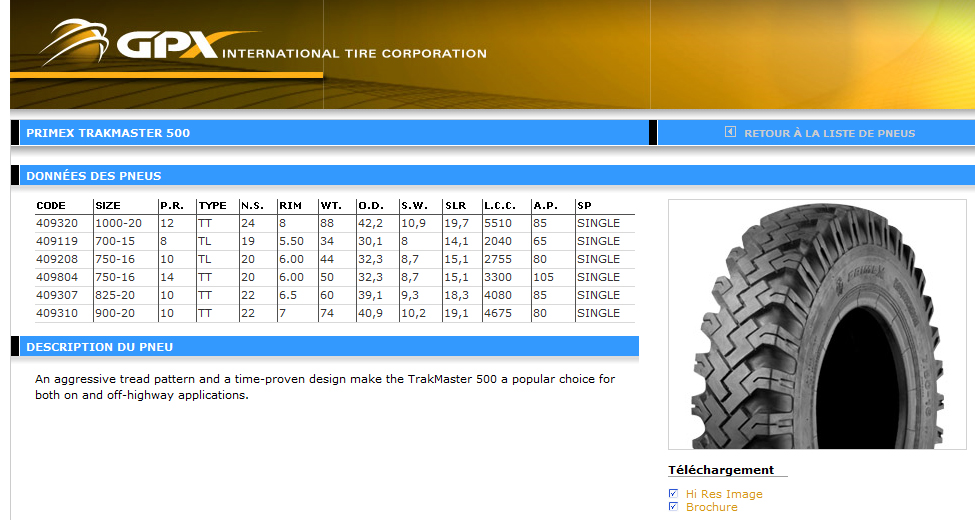This screenshot has height=520, width=975.
Task: Click size 750-16 in row 409208
Action: [115, 259]
